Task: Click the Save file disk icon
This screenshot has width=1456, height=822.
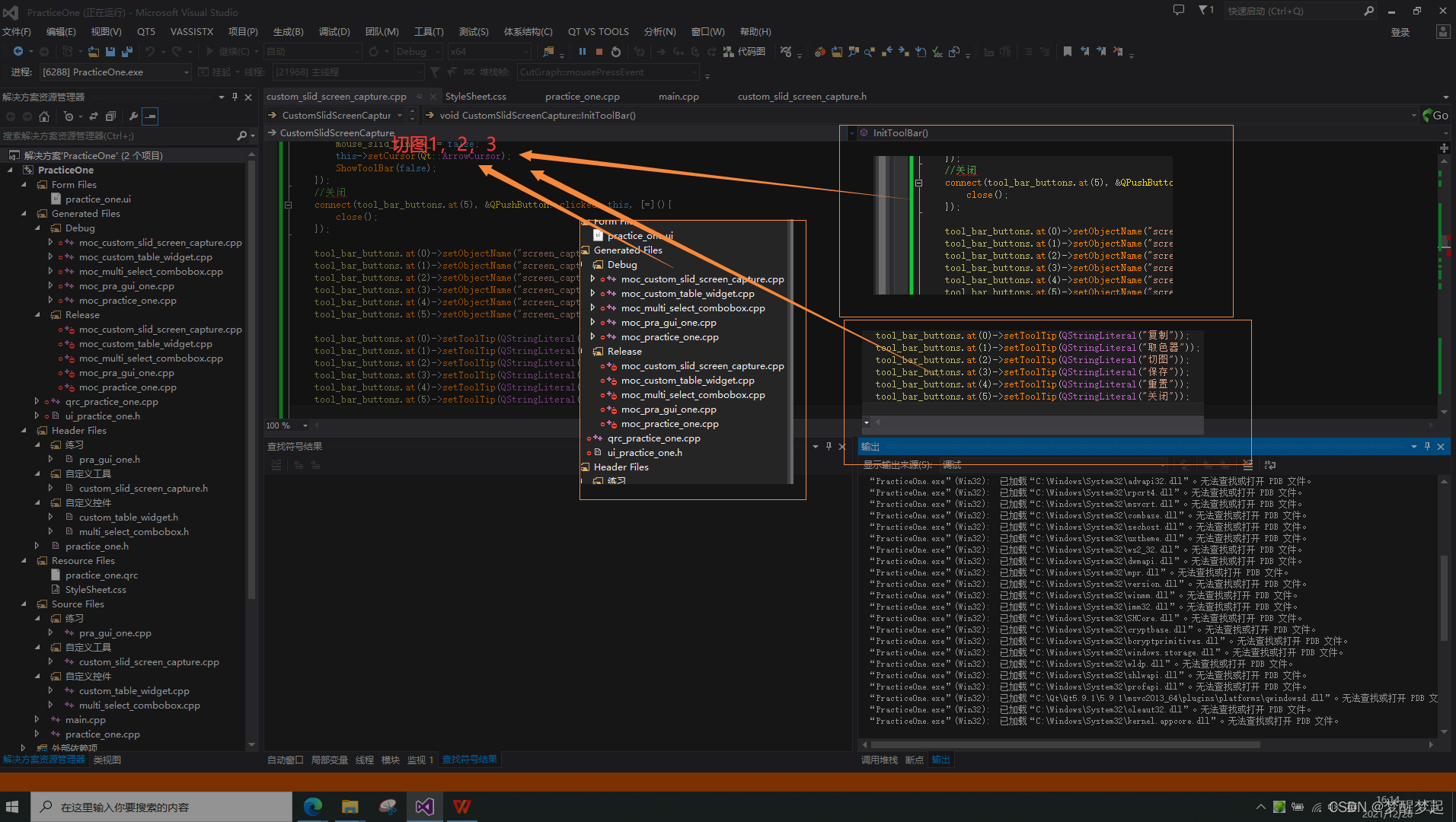Action: (110, 52)
